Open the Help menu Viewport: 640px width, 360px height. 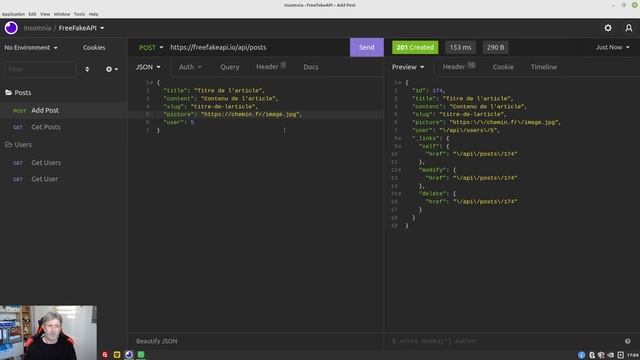(93, 14)
